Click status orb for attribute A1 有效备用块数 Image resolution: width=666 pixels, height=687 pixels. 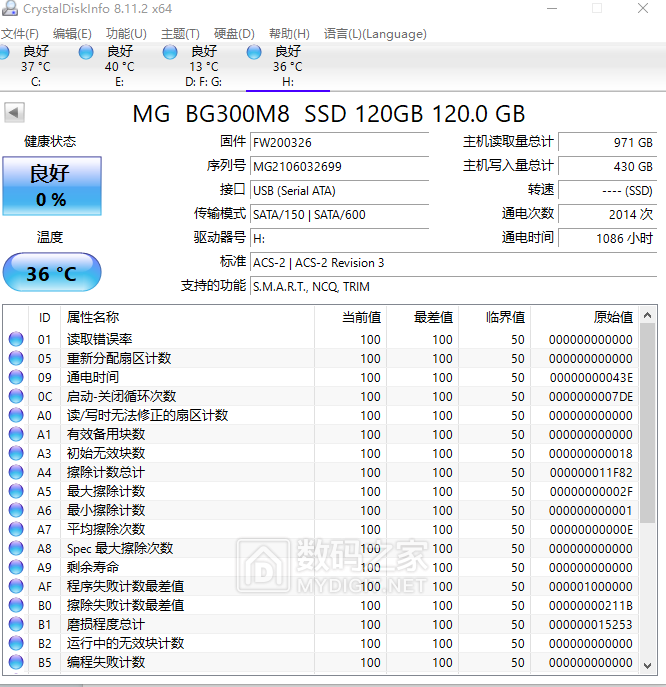tap(16, 434)
